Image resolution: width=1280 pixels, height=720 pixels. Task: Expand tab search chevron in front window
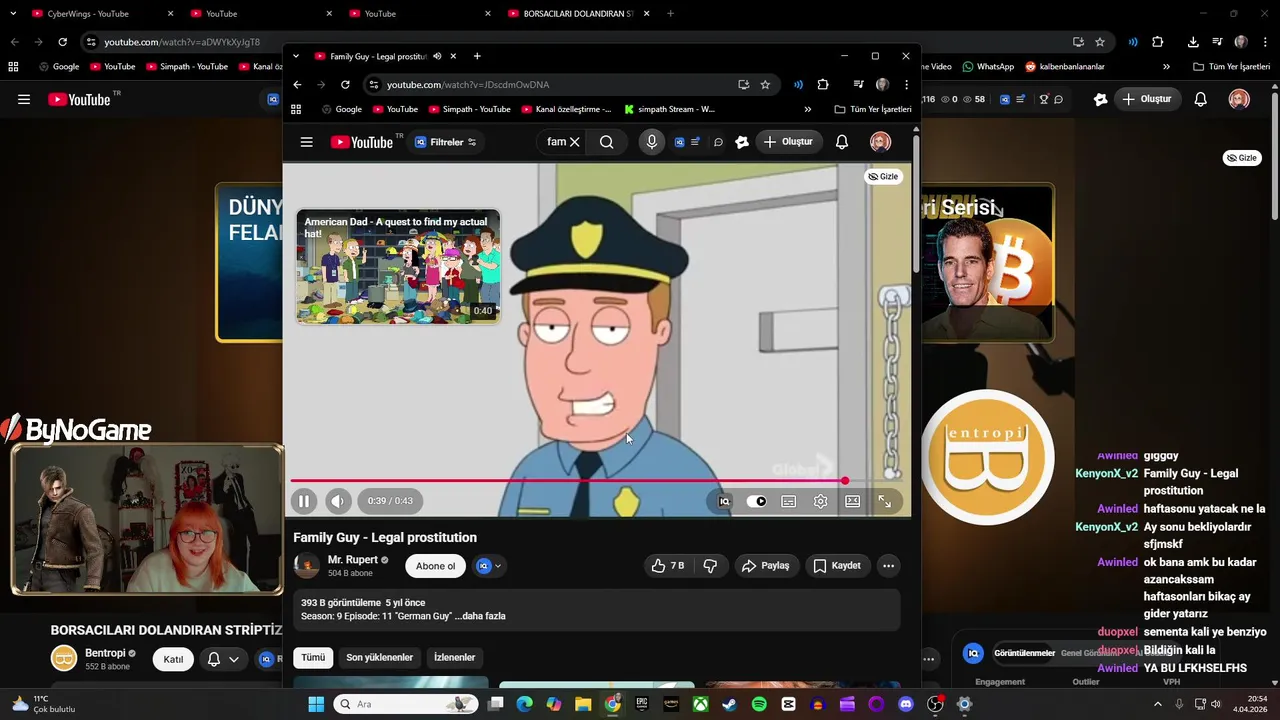point(295,56)
